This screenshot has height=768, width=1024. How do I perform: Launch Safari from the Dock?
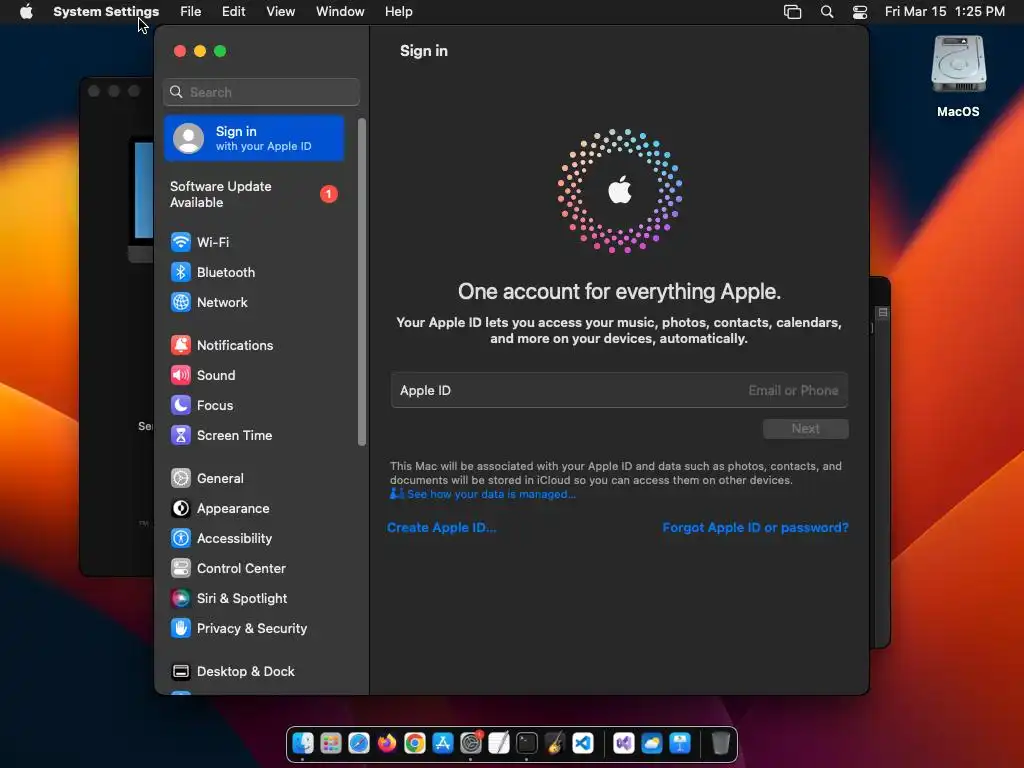point(359,743)
